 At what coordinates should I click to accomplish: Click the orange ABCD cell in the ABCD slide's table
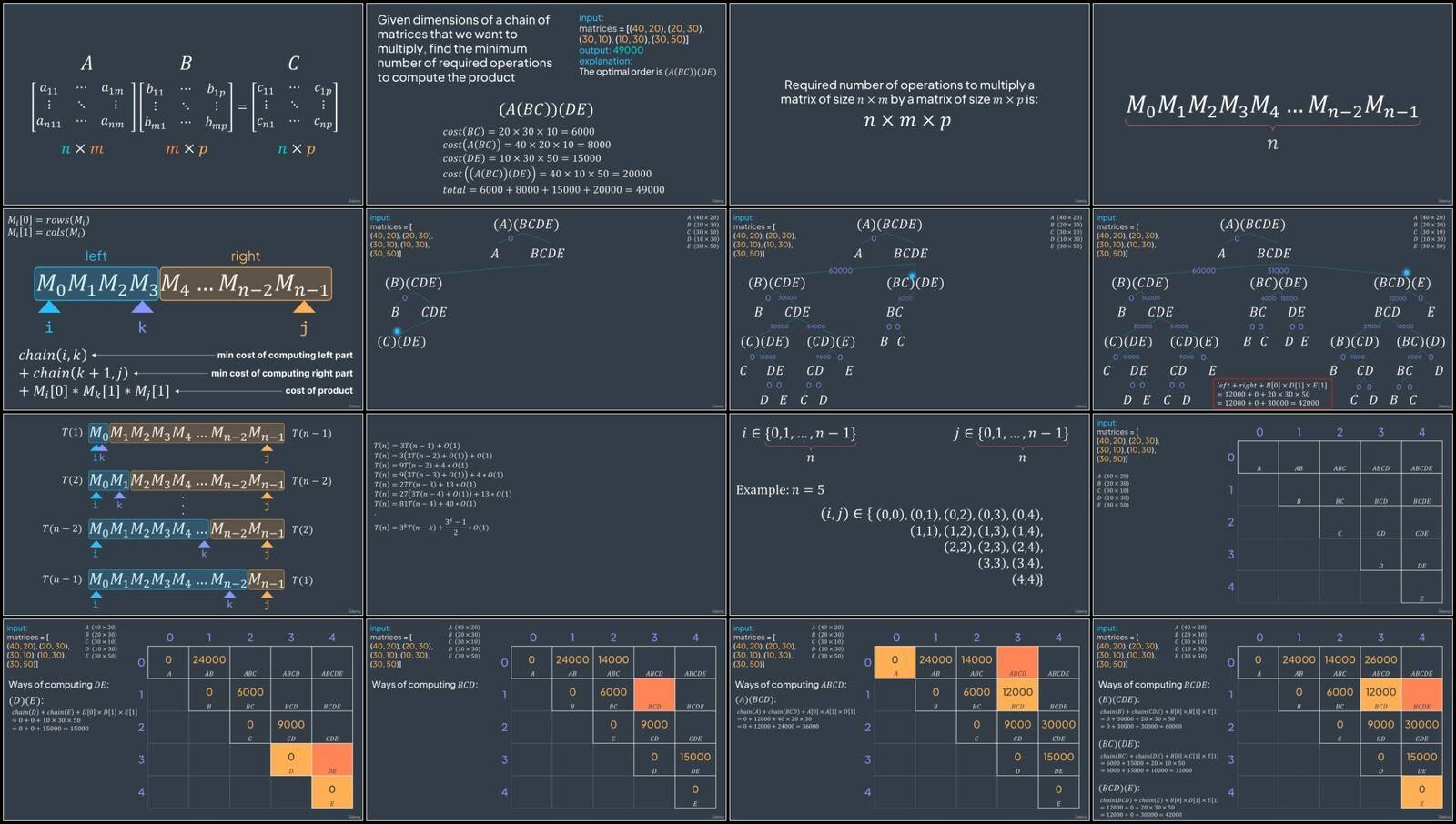(x=1017, y=663)
